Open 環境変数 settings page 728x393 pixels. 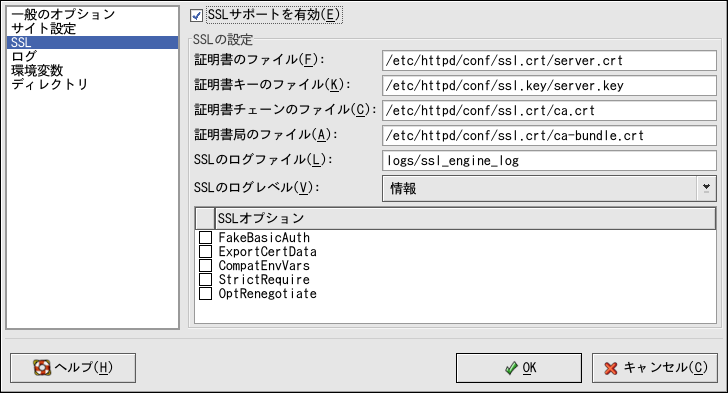37,70
